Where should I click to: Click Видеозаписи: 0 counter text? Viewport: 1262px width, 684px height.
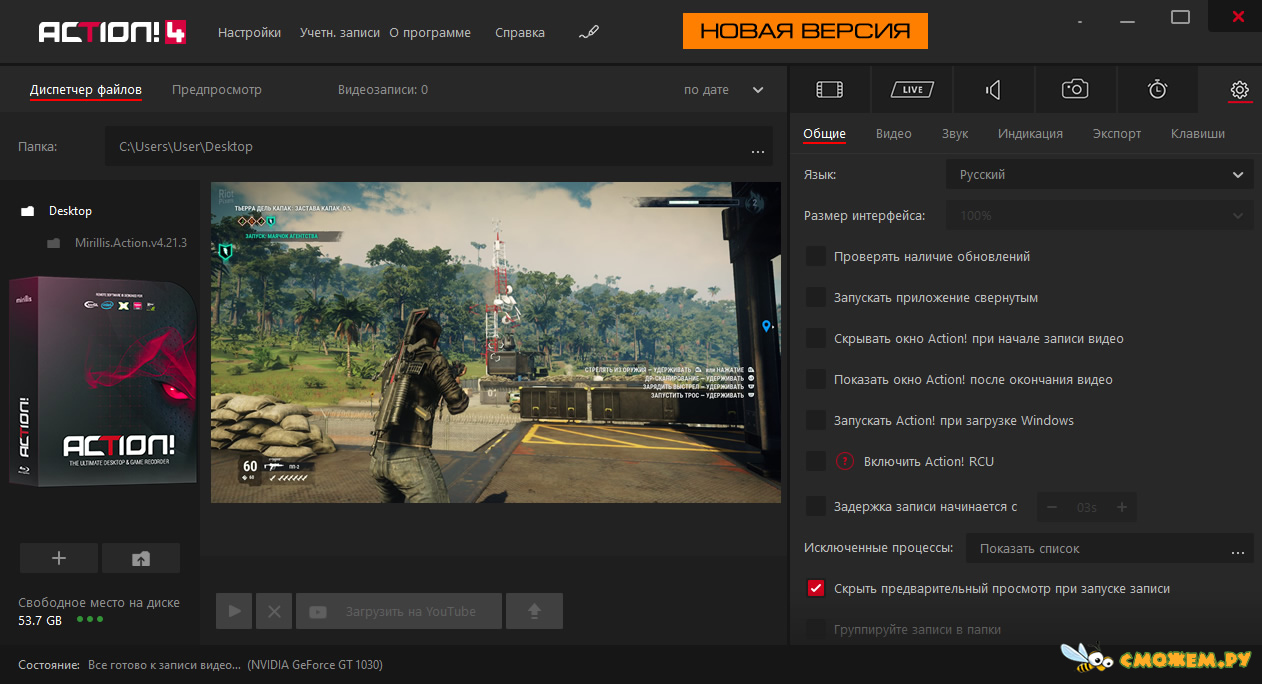tap(383, 90)
